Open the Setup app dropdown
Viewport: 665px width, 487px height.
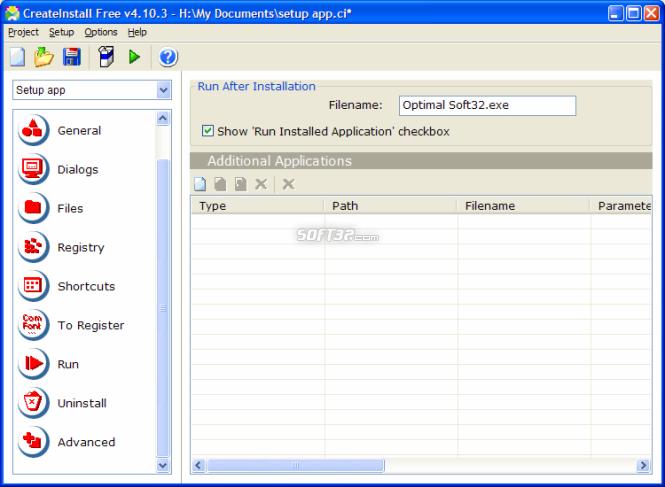pyautogui.click(x=163, y=90)
